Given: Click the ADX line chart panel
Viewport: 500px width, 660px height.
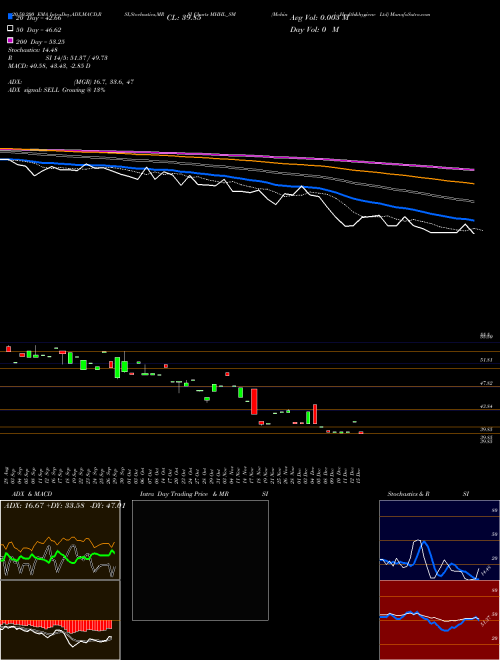Looking at the screenshot, I should (x=60, y=540).
